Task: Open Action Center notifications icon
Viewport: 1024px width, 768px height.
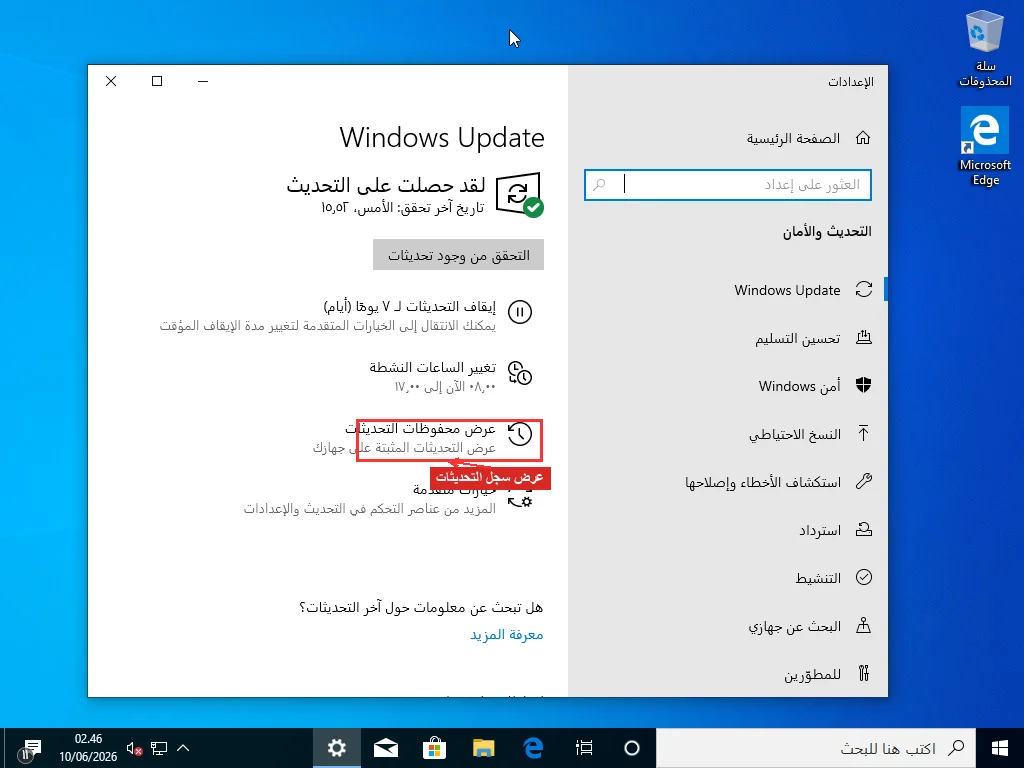Action: [x=30, y=748]
